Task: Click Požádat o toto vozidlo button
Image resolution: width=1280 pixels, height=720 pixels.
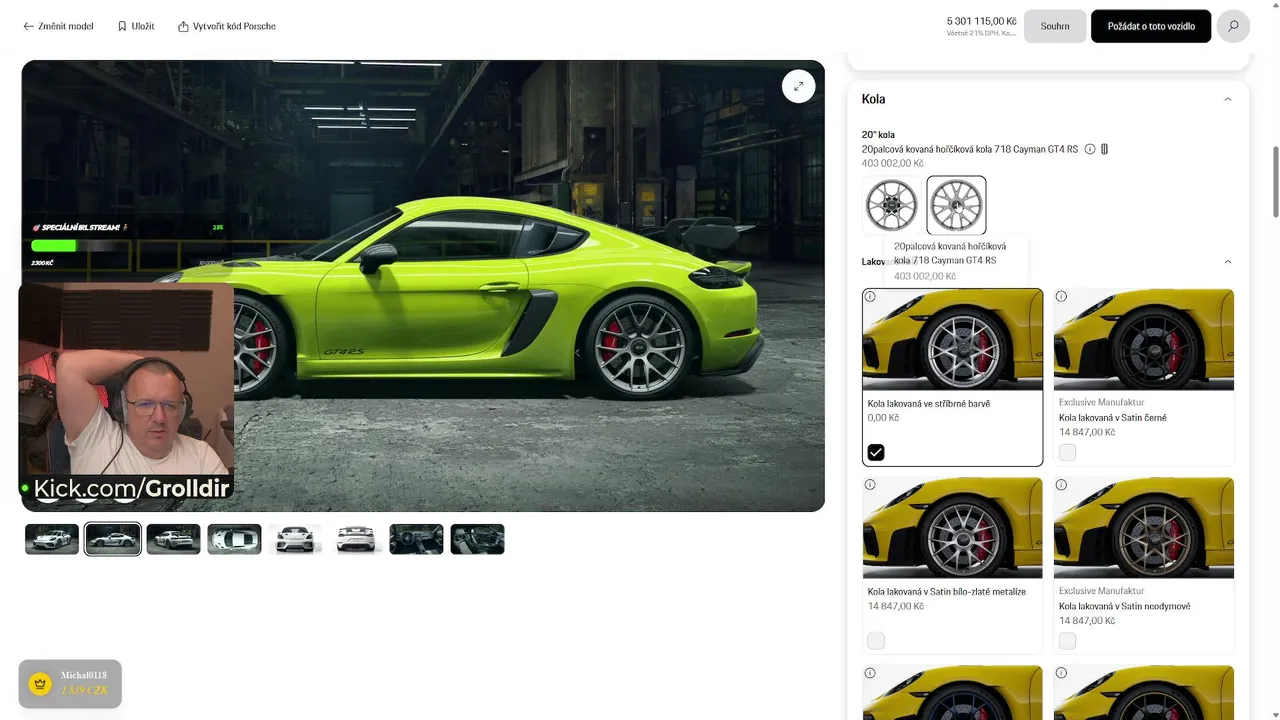Action: (x=1151, y=26)
